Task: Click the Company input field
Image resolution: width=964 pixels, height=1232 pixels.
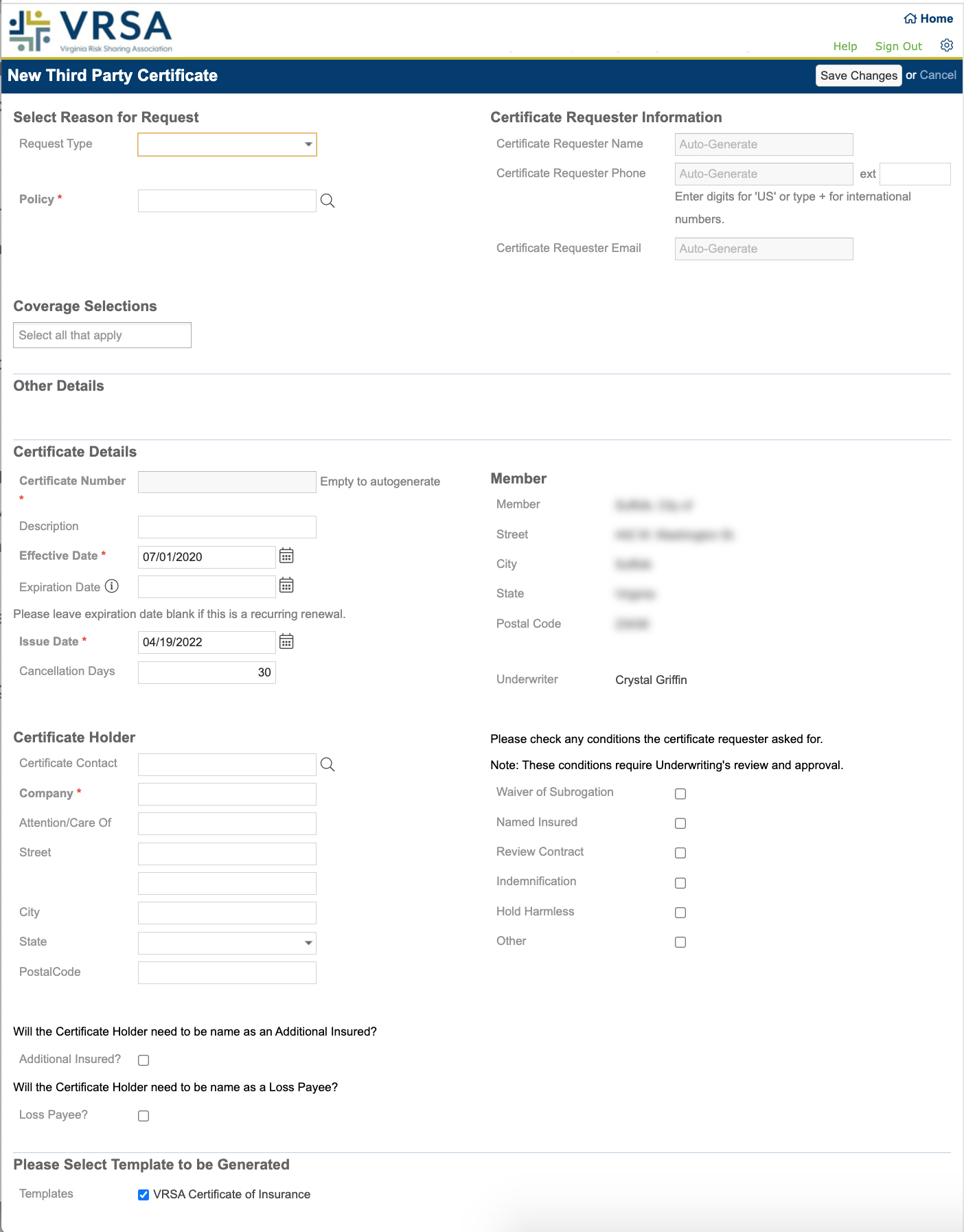Action: (x=227, y=795)
